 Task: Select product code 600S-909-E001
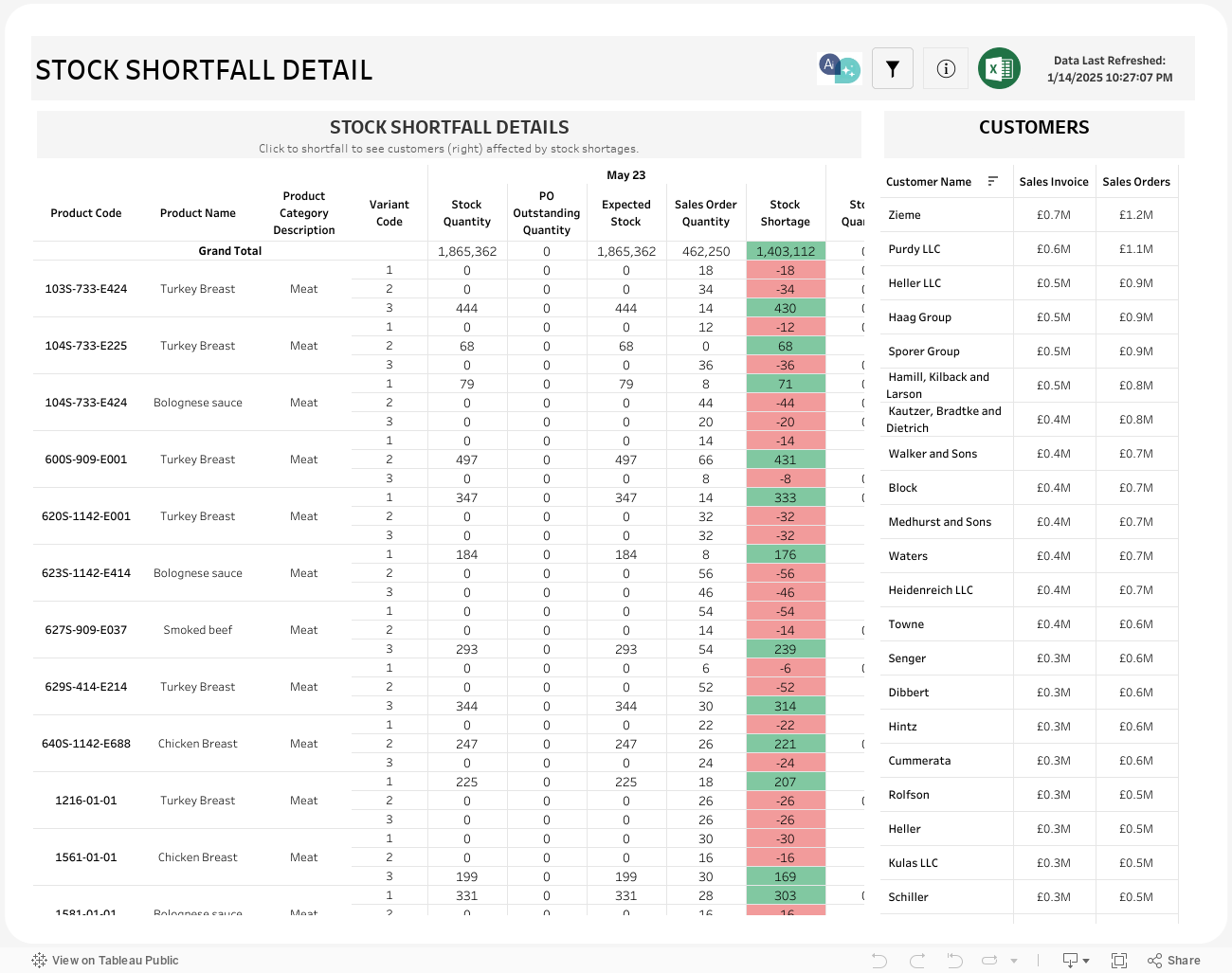coord(86,459)
